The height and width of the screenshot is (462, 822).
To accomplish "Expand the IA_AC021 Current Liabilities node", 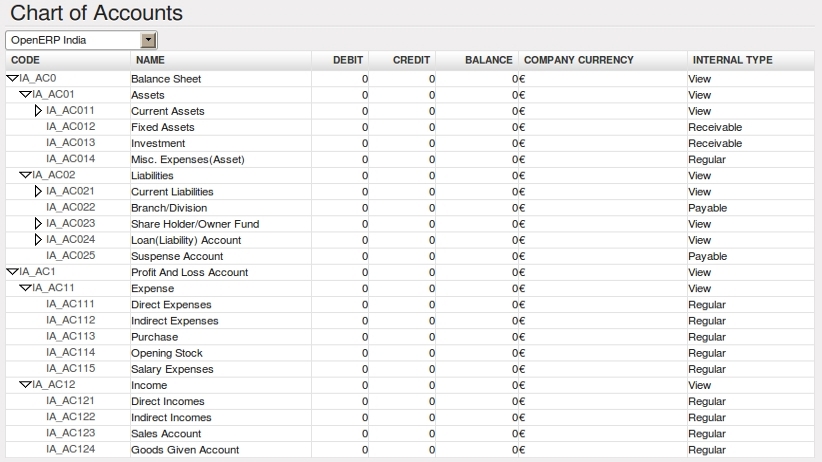I will [38, 191].
